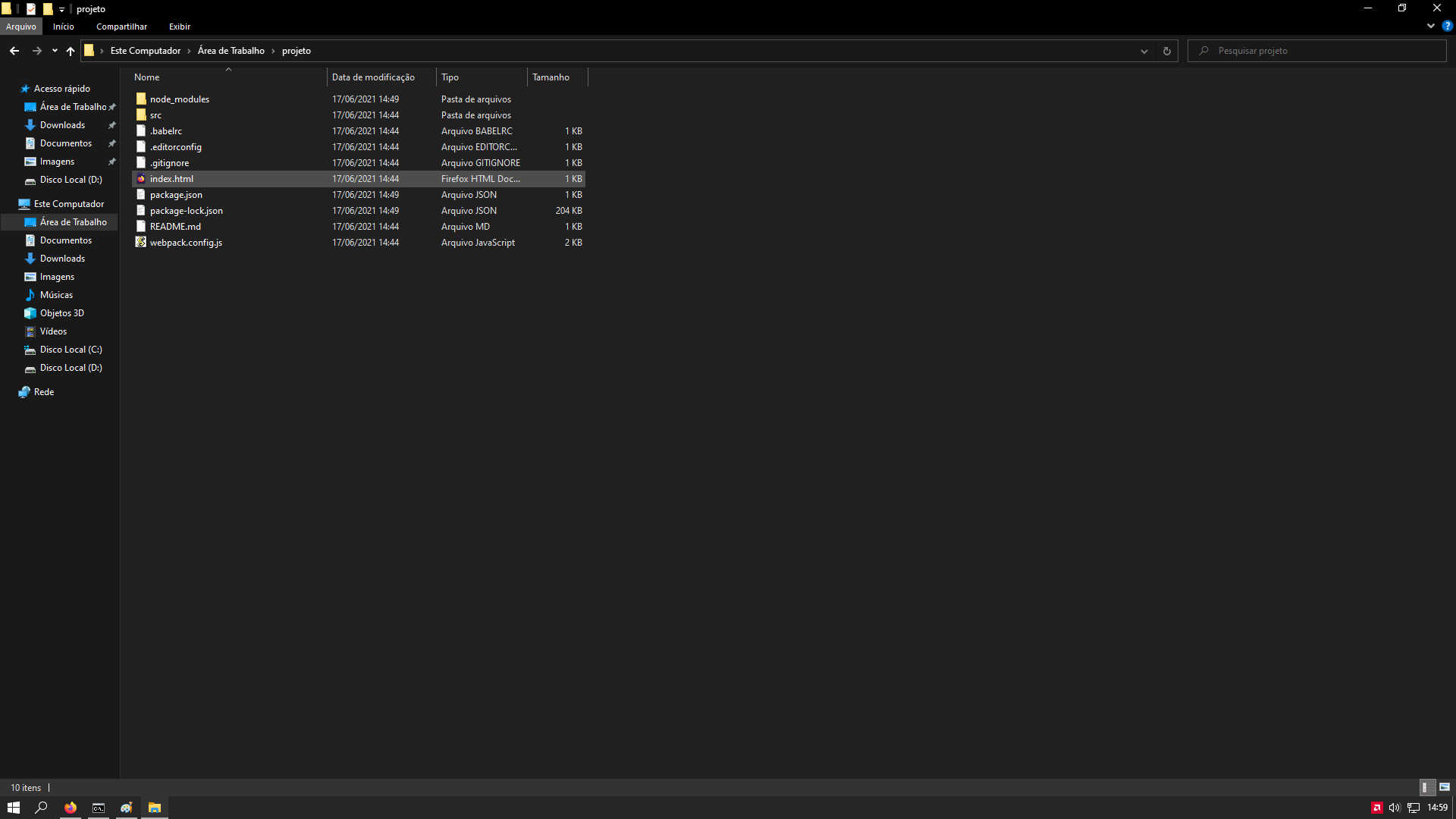Open the quick access toolbar dropdown
1456x819 pixels.
coord(61,9)
